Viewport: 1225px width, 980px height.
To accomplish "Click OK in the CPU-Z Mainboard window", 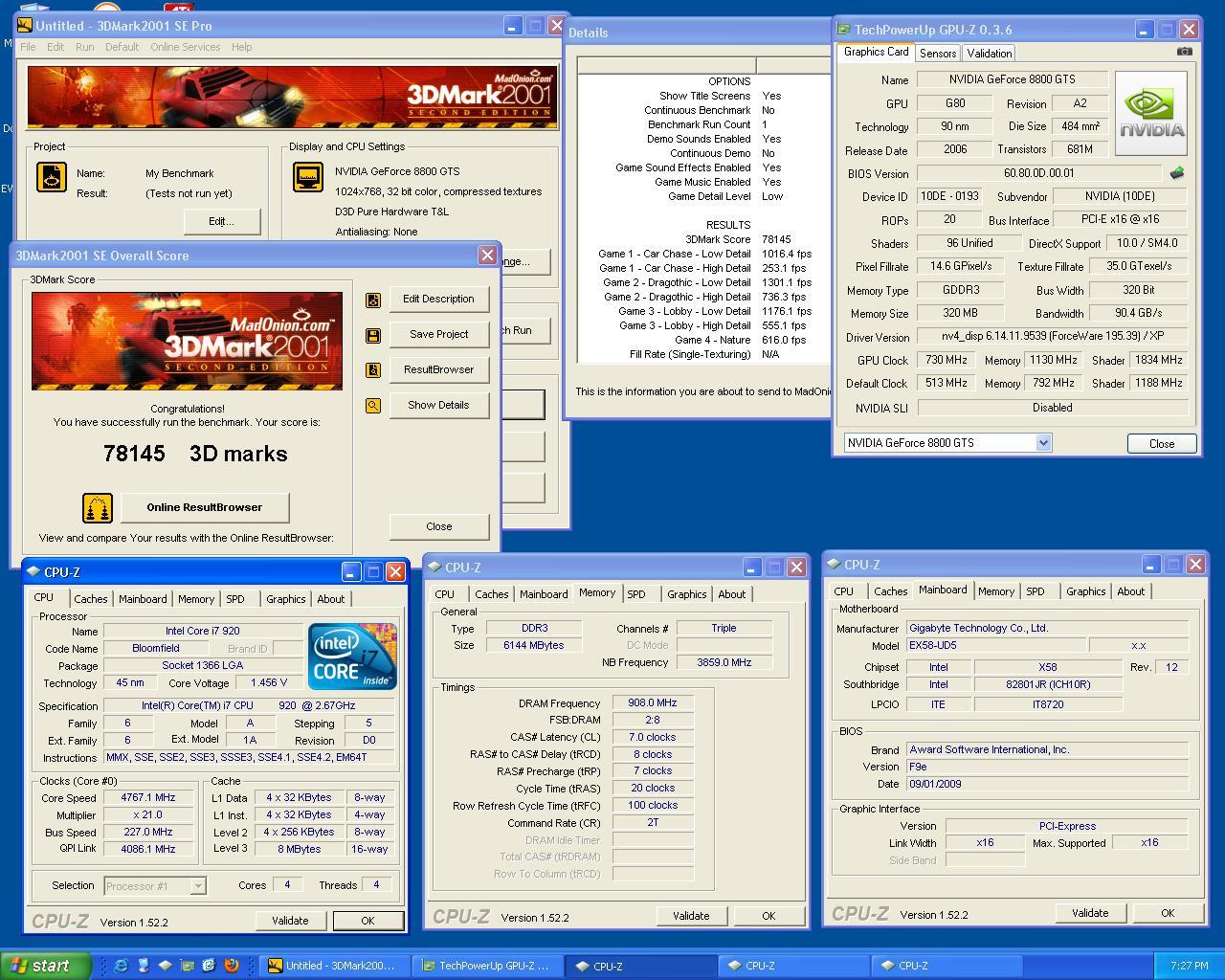I will coord(1167,913).
